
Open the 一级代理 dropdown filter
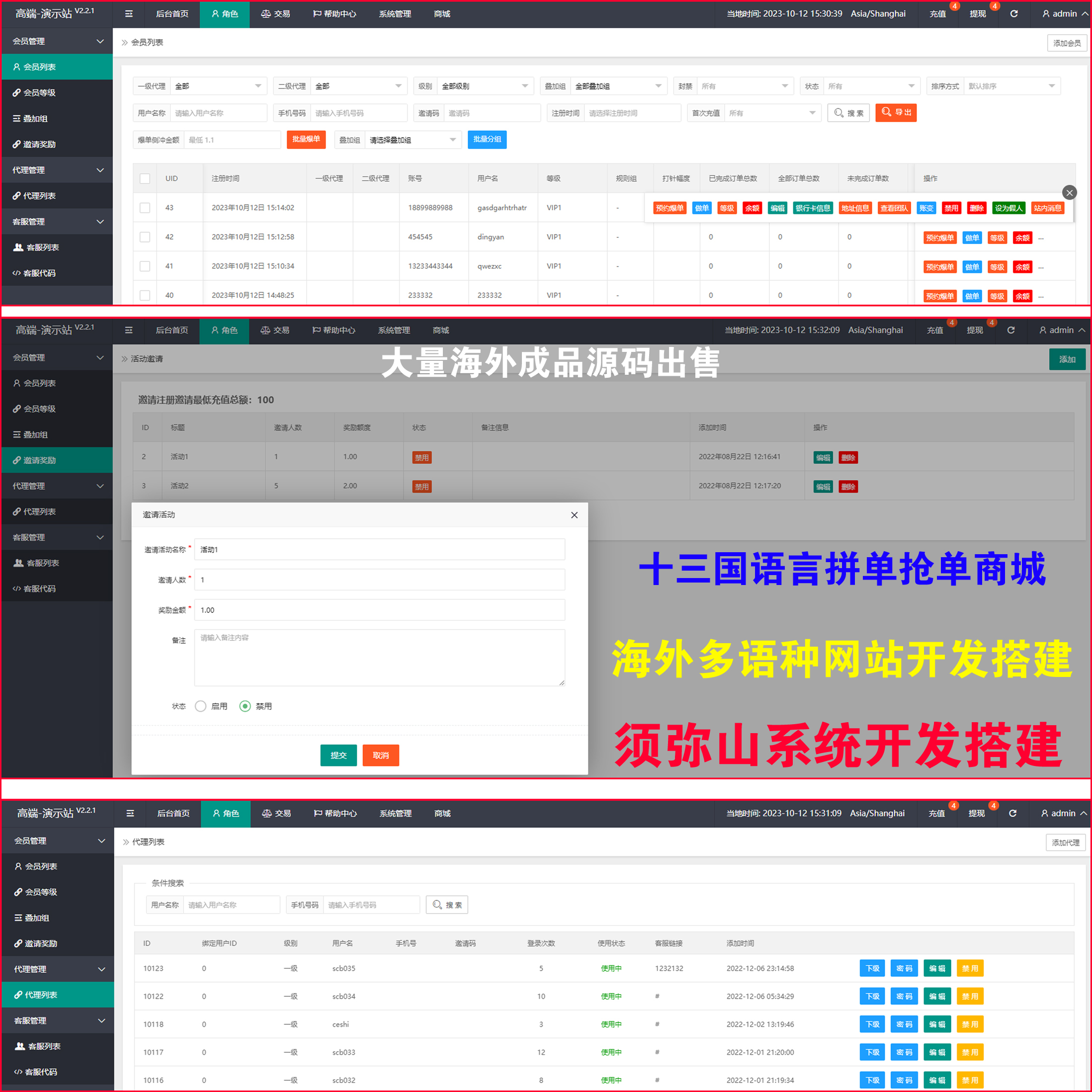pyautogui.click(x=218, y=86)
